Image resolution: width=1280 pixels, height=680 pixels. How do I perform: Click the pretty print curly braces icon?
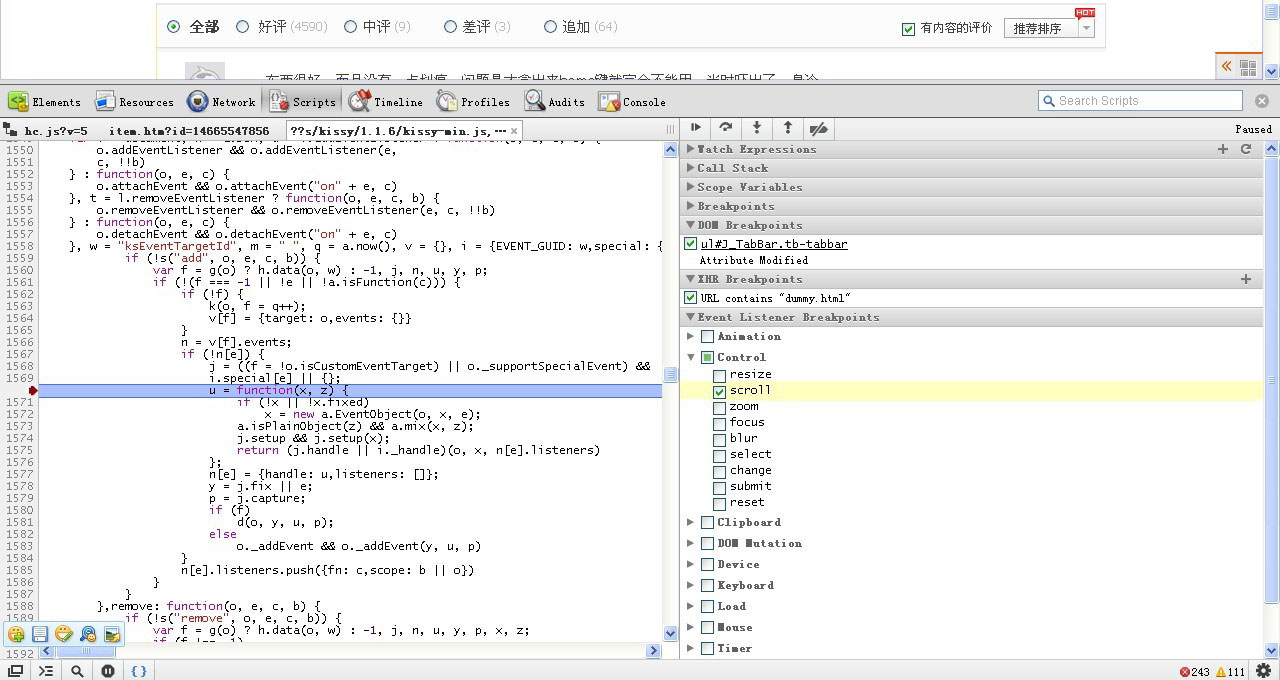pyautogui.click(x=139, y=670)
